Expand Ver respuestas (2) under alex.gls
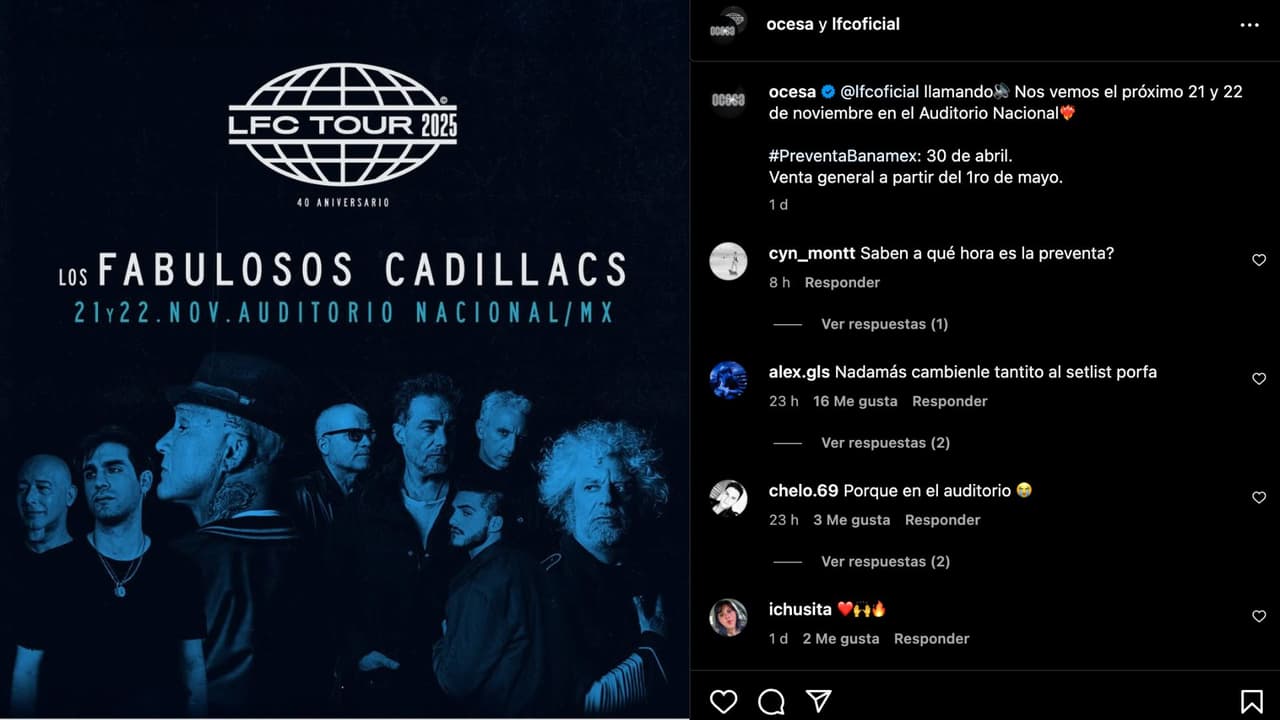 tap(885, 443)
